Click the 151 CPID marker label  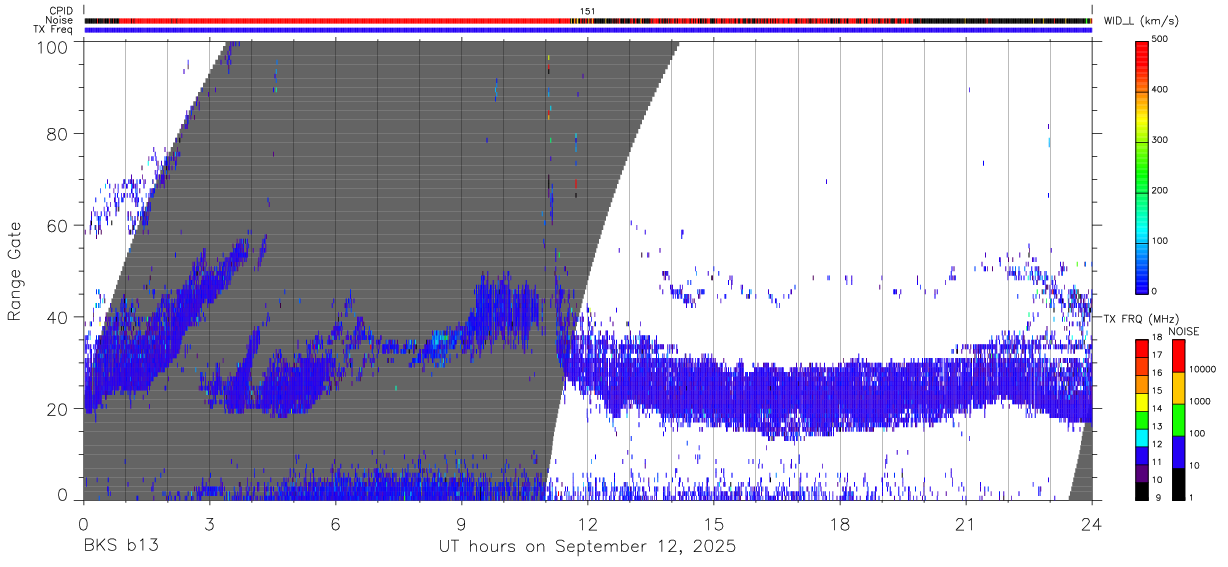coord(588,11)
